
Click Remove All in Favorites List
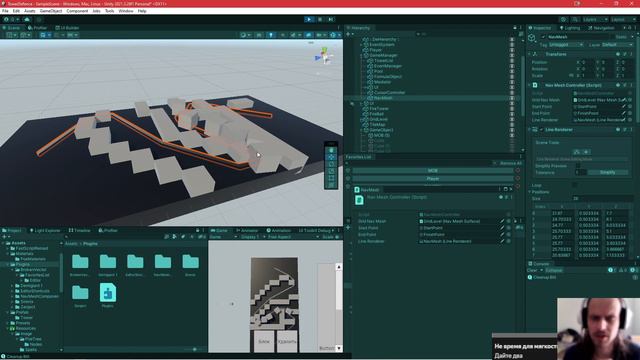pyautogui.click(x=511, y=163)
